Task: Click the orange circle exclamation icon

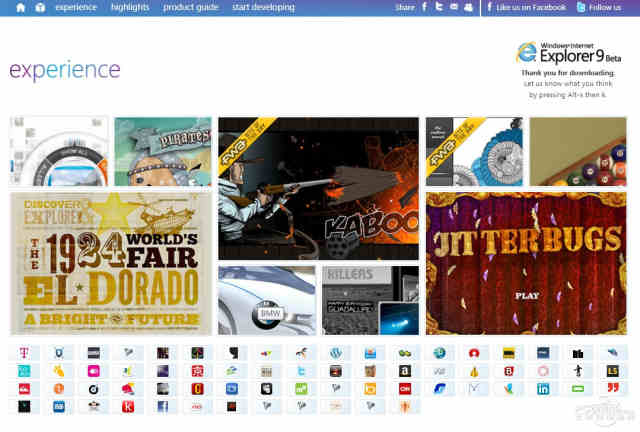Action: coord(59,389)
